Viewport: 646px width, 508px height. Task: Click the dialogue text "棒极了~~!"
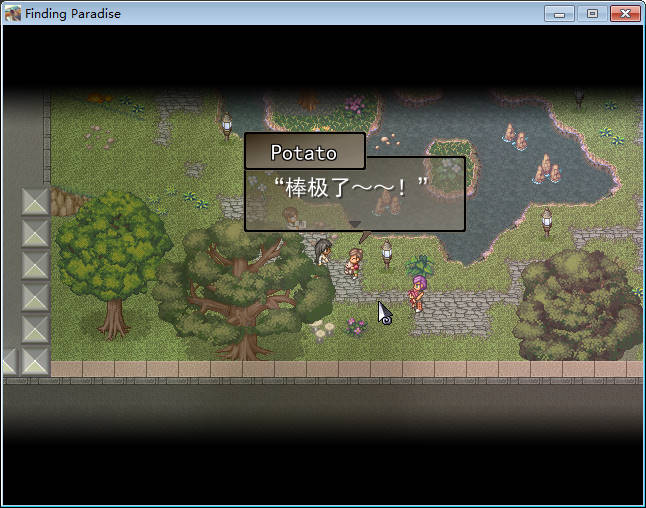point(351,187)
